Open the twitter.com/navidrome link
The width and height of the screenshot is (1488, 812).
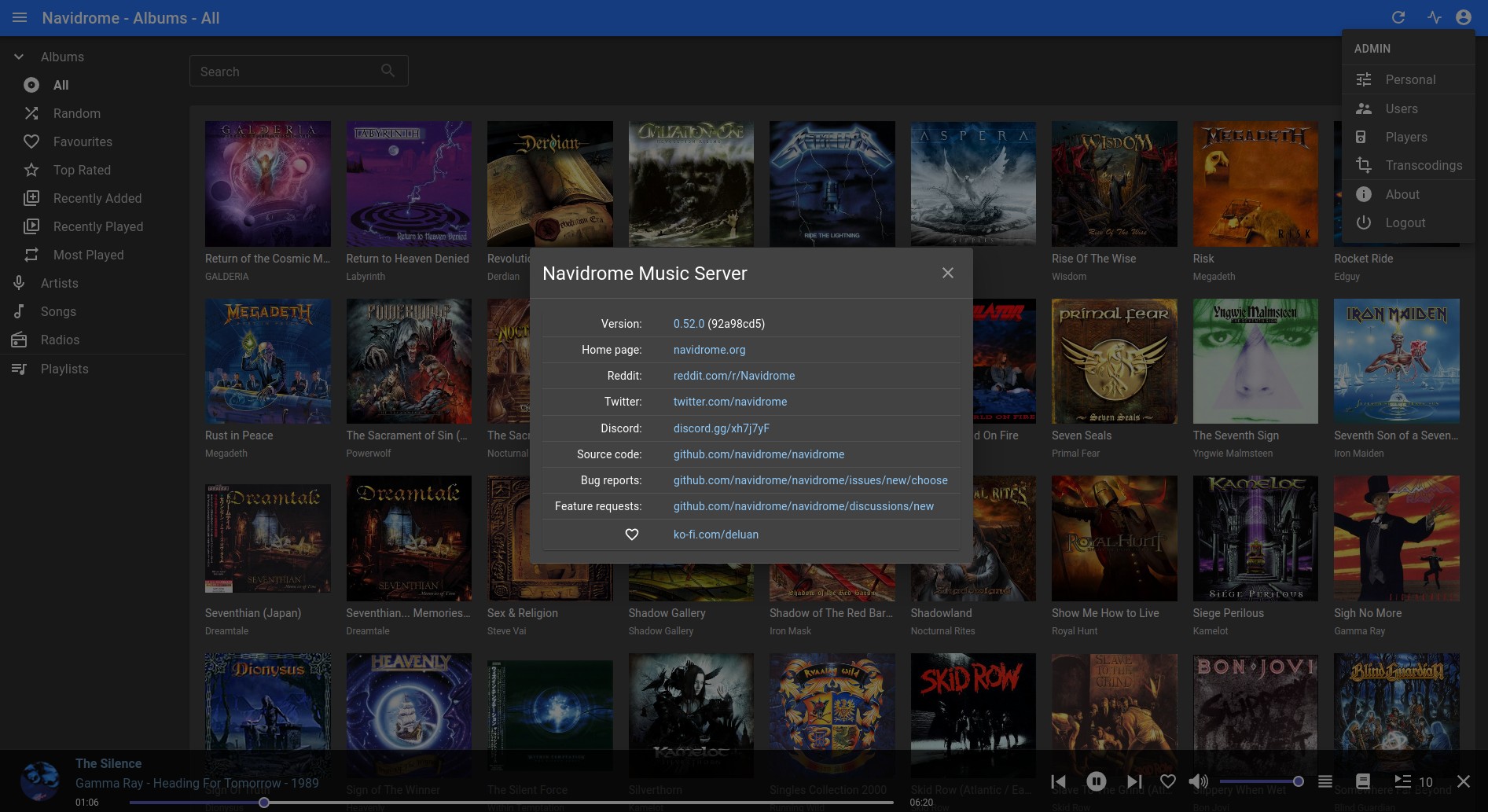pyautogui.click(x=730, y=402)
